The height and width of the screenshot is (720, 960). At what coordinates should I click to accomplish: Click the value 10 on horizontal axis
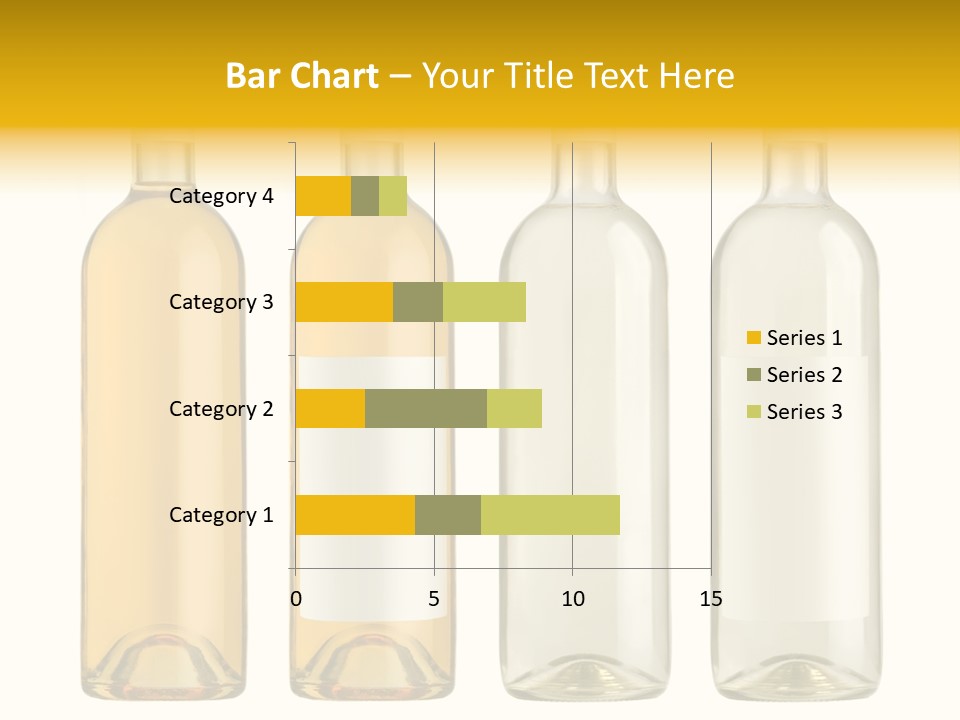tap(572, 599)
